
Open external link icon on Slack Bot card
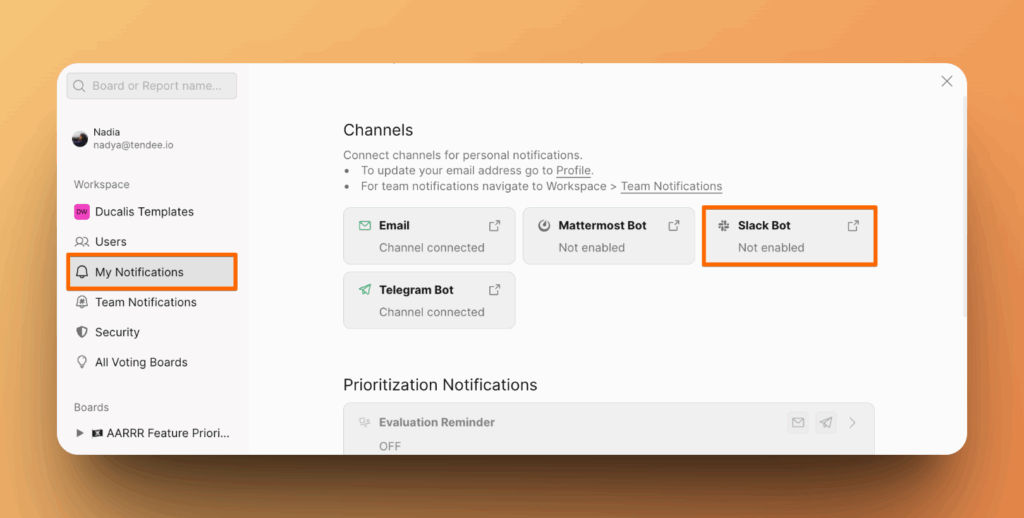click(x=853, y=226)
